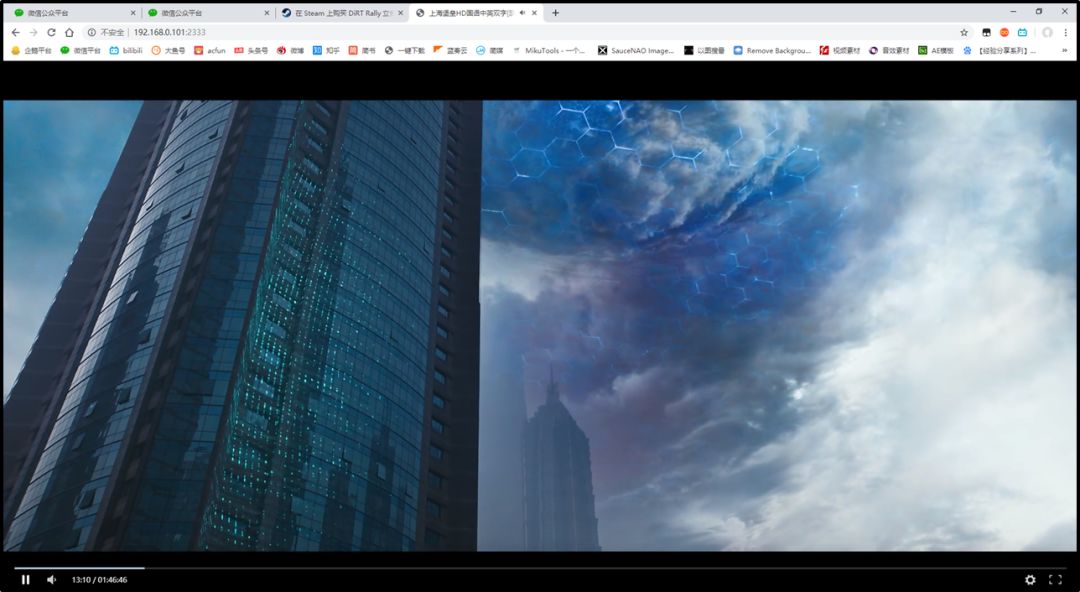The image size is (1080, 592).
Task: Mute the video with the speaker icon
Action: [52, 580]
